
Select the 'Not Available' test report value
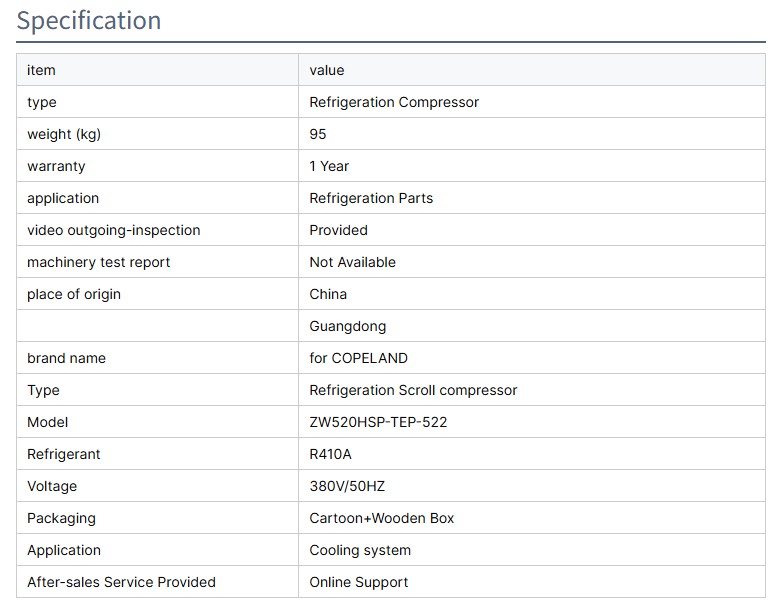352,262
